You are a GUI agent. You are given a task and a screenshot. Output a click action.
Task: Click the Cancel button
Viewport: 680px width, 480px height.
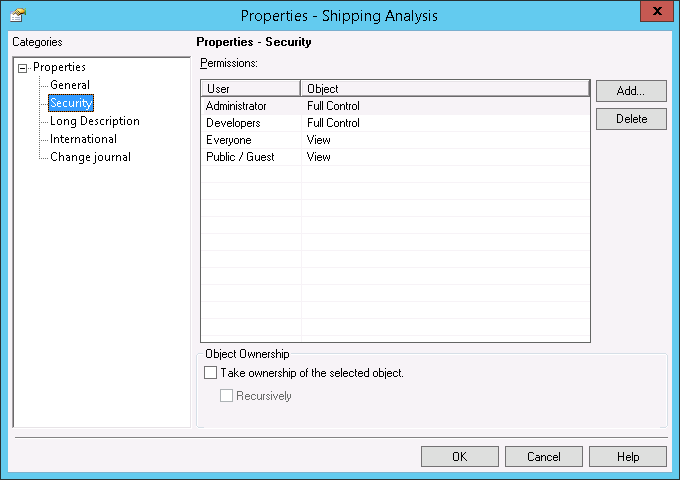pyautogui.click(x=544, y=457)
